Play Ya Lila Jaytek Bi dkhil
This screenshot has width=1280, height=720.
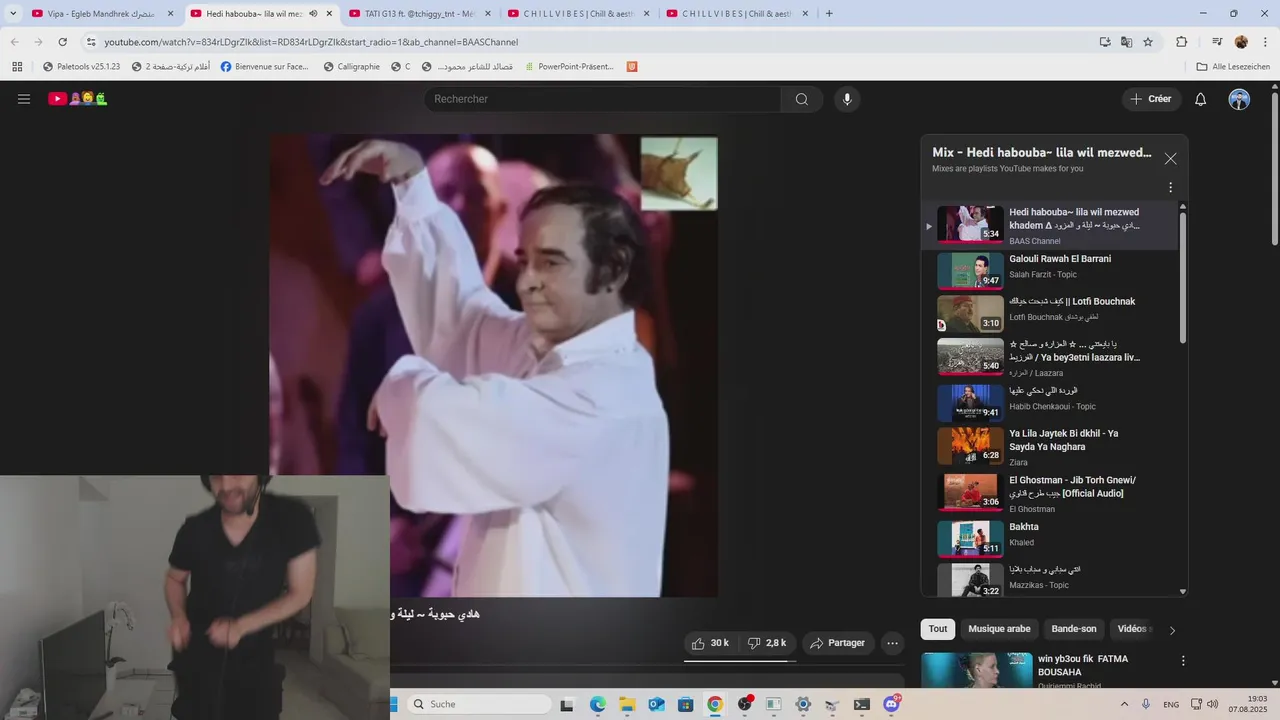(1050, 446)
